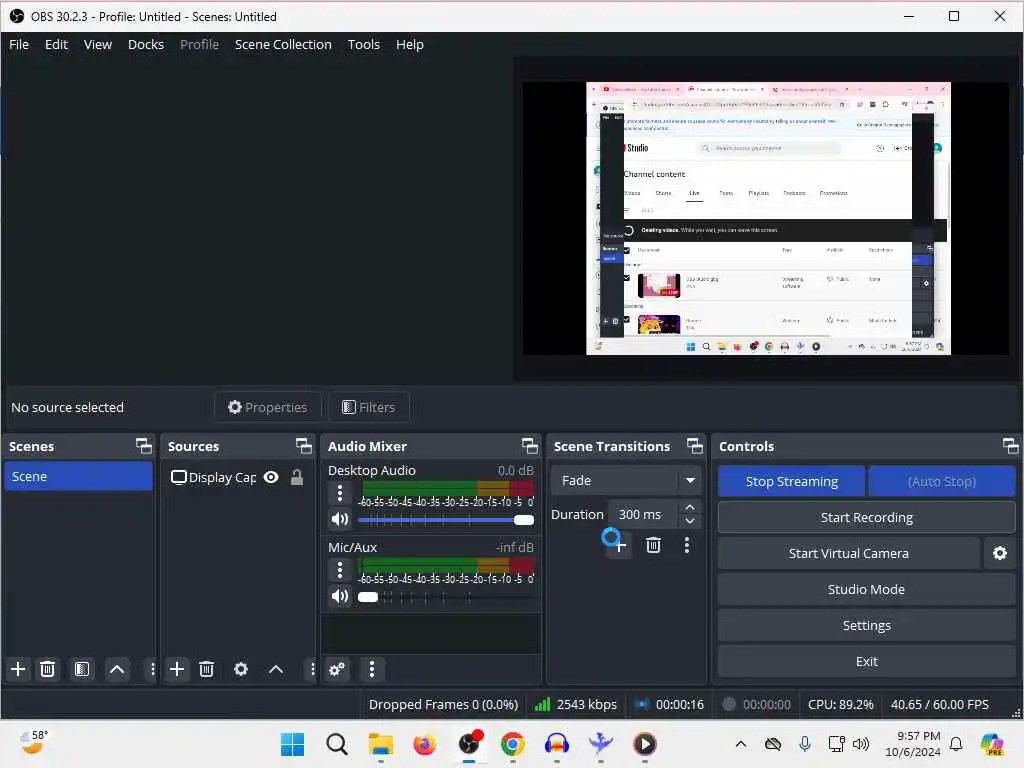Open the Edit menu
Viewport: 1024px width, 768px height.
tap(56, 44)
